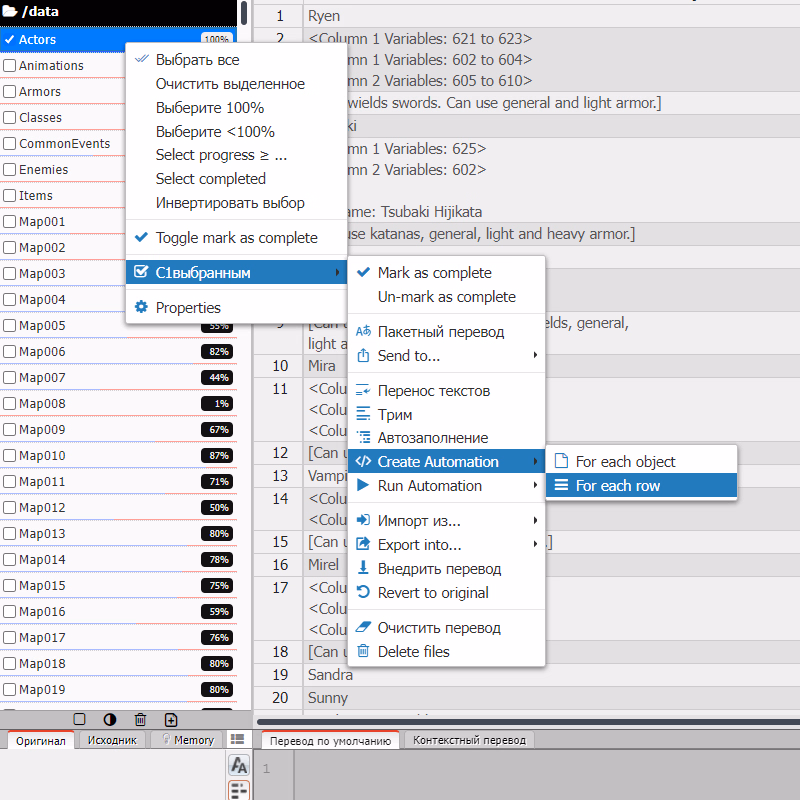Image resolution: width=800 pixels, height=800 pixels.
Task: Choose Выберите <100% menu entry
Action: (x=236, y=132)
